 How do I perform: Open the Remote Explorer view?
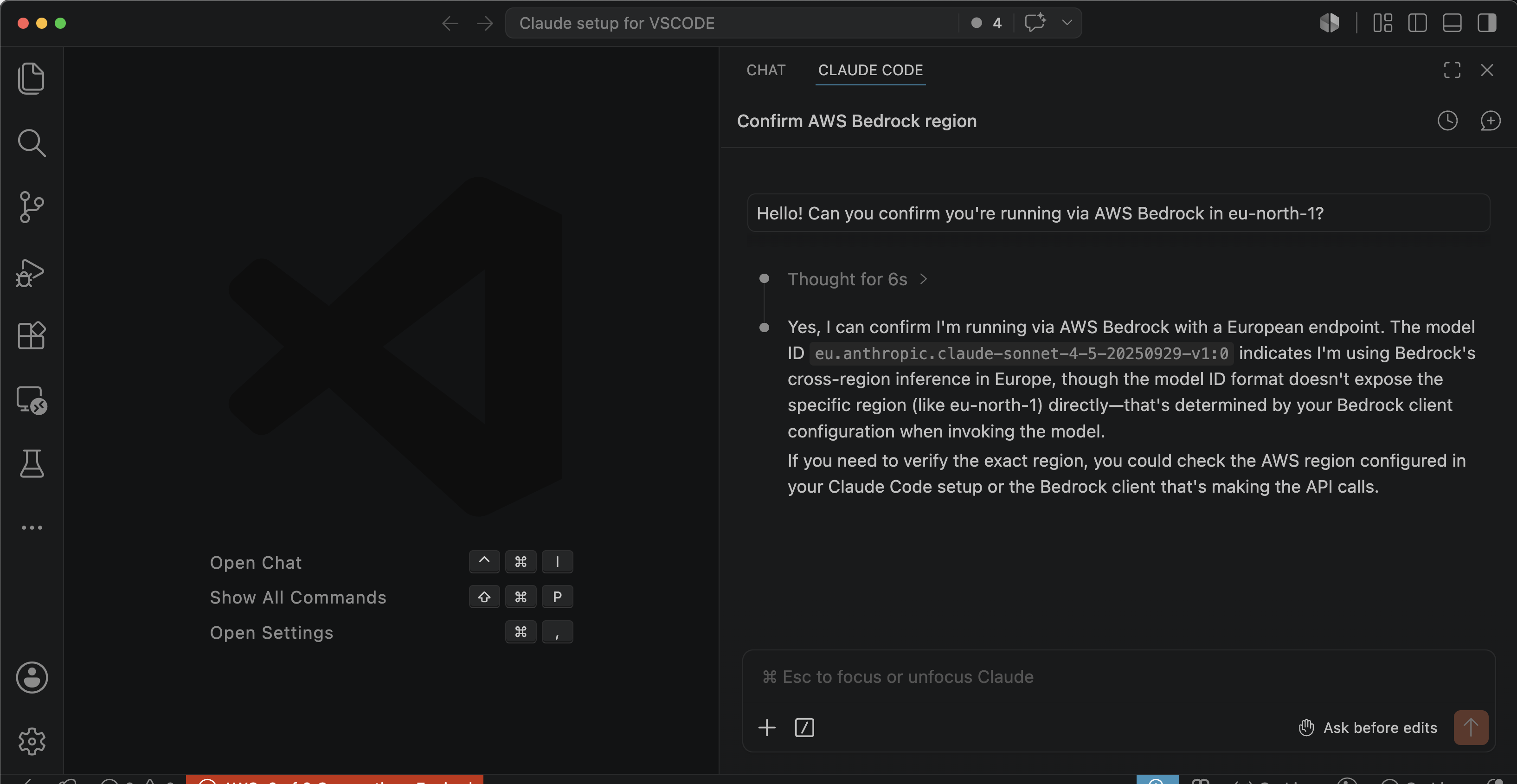pos(31,400)
